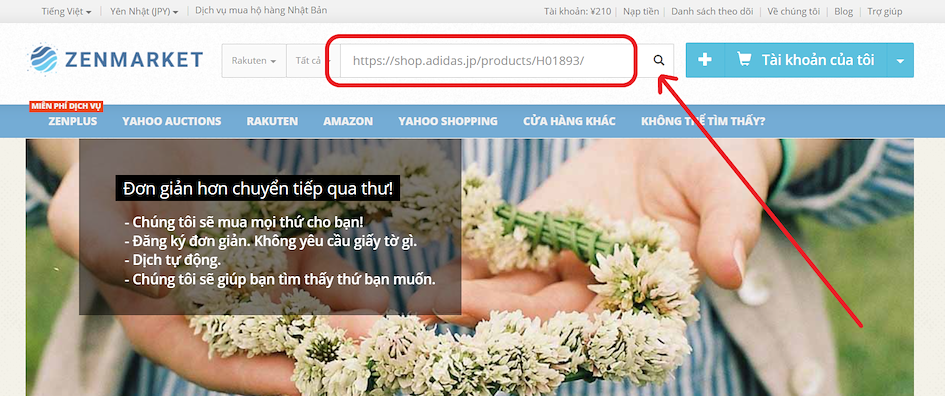This screenshot has height=396, width=945.
Task: Expand the Rakuten store selector
Action: coord(254,61)
